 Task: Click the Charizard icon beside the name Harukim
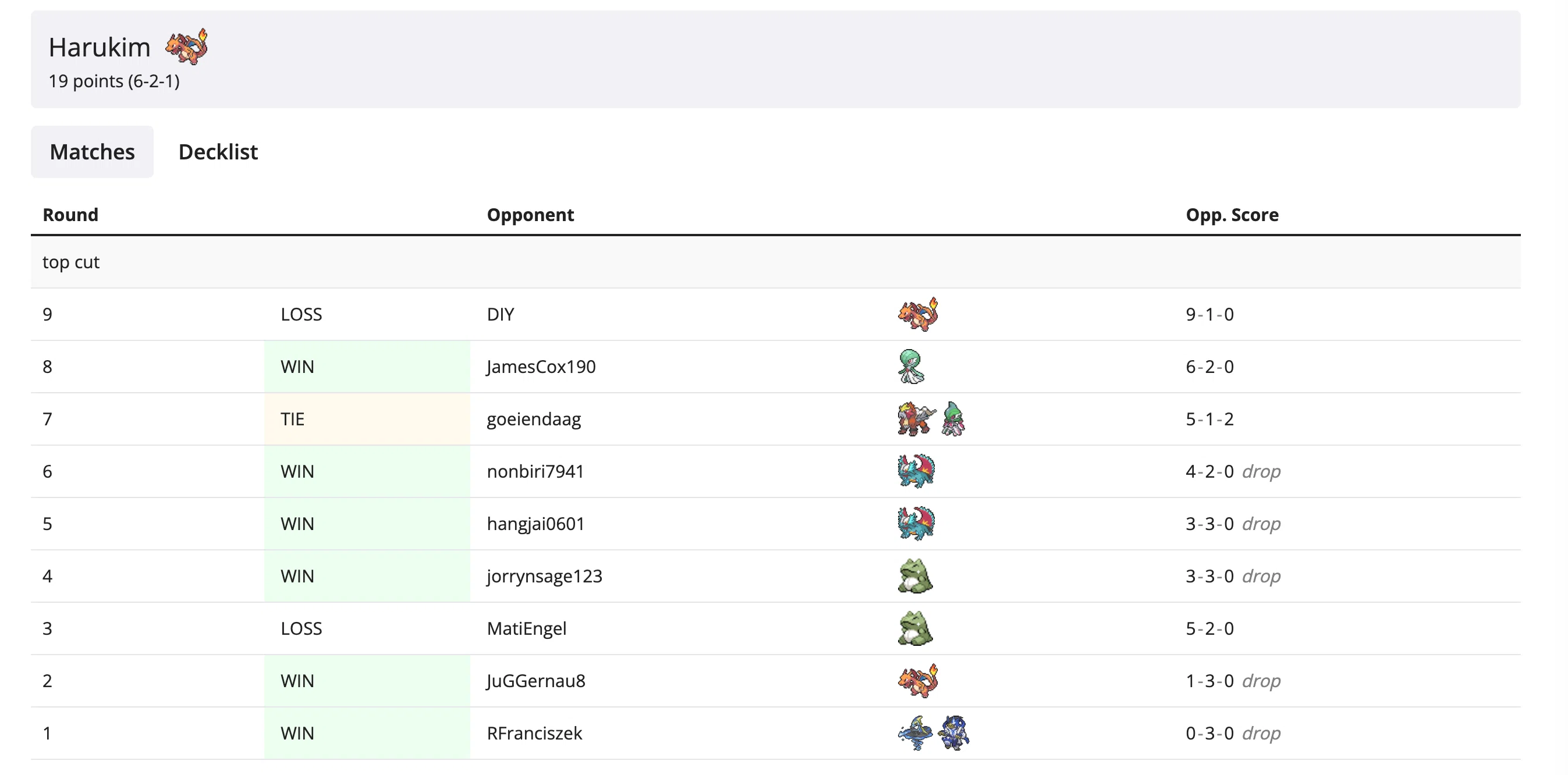pos(186,46)
